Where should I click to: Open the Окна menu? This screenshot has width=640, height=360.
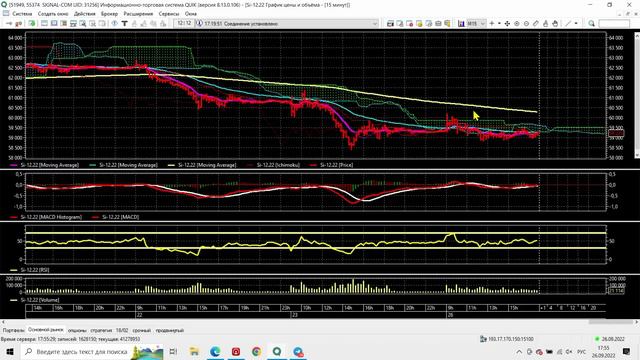(x=191, y=14)
